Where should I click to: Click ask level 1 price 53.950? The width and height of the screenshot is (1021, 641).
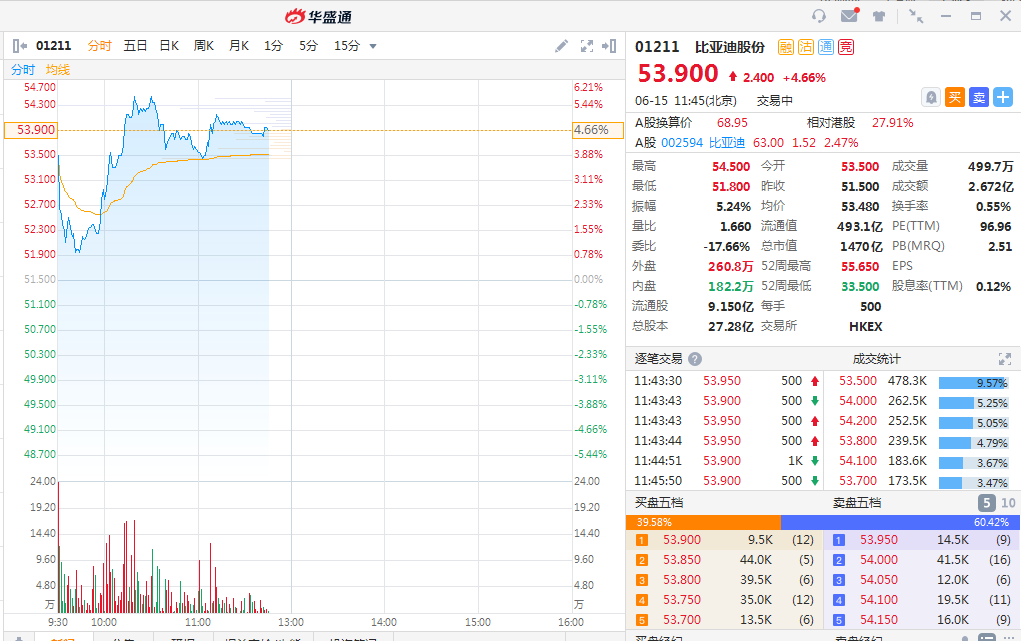pyautogui.click(x=878, y=540)
